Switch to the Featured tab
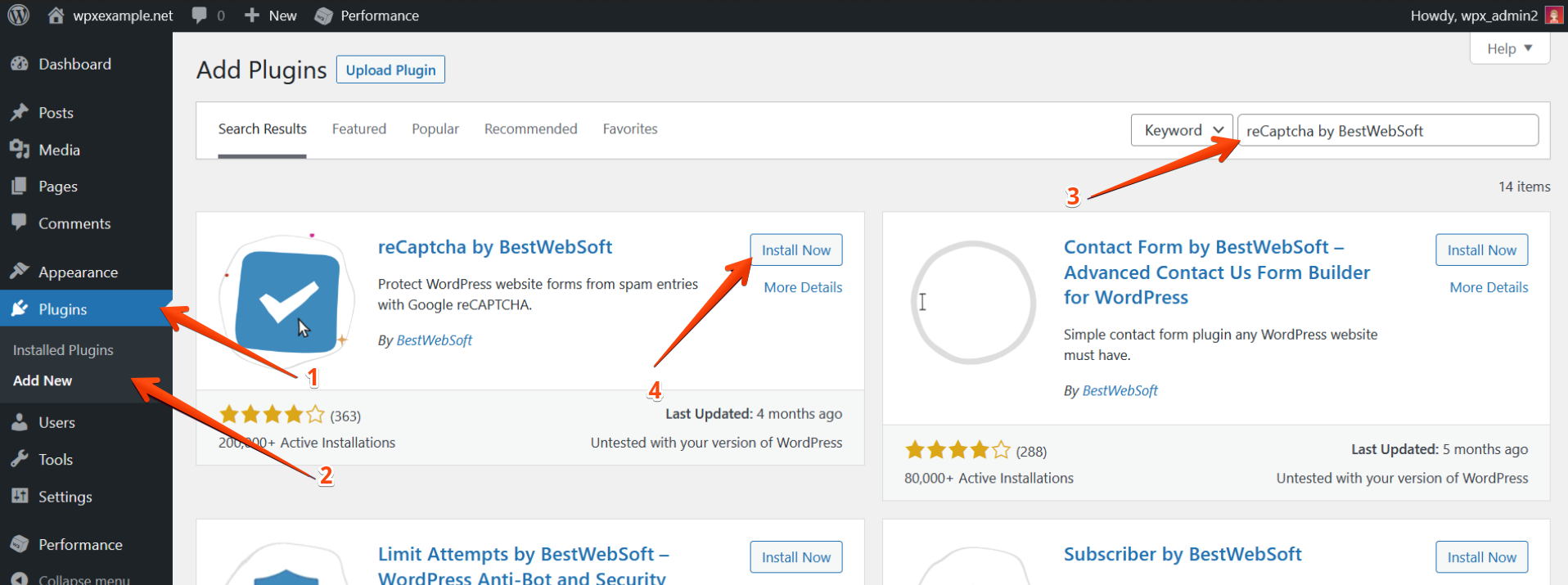 point(358,129)
